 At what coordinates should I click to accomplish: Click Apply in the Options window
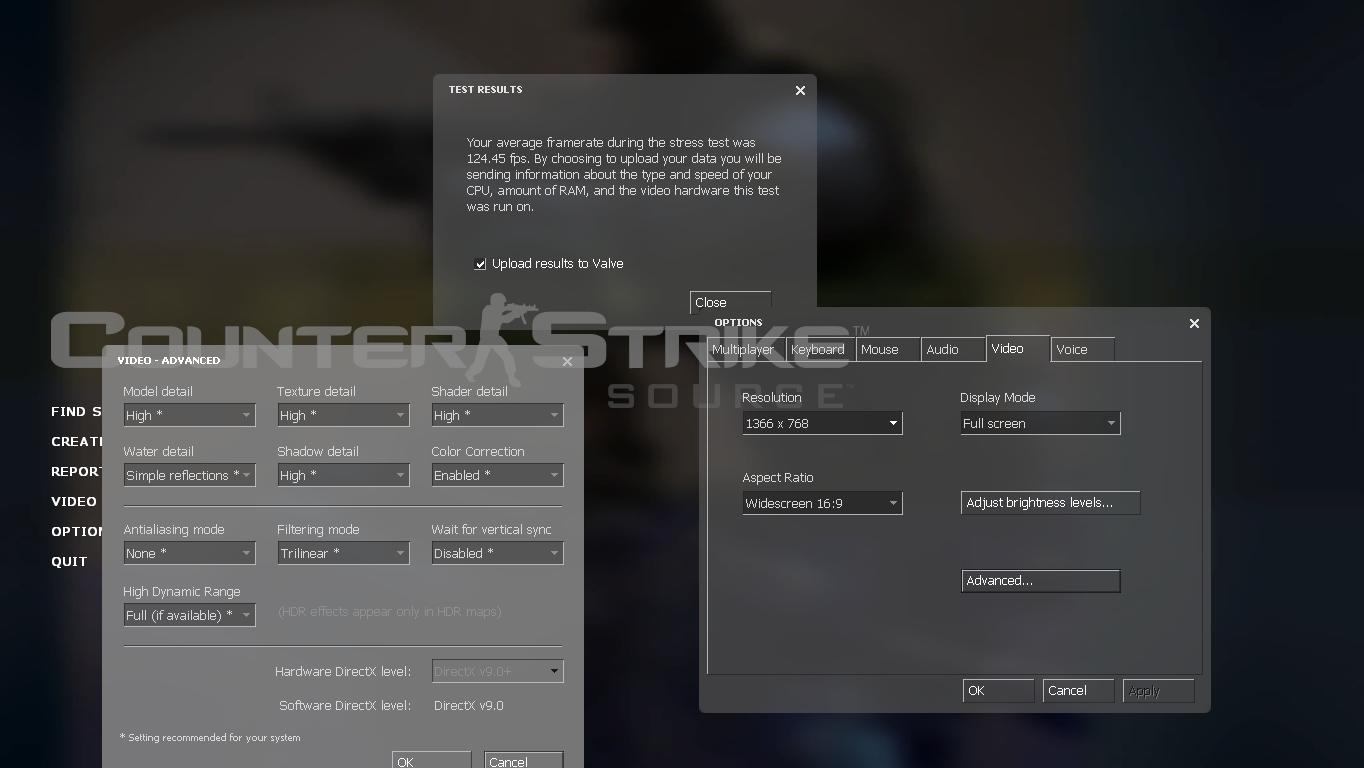tap(1158, 691)
